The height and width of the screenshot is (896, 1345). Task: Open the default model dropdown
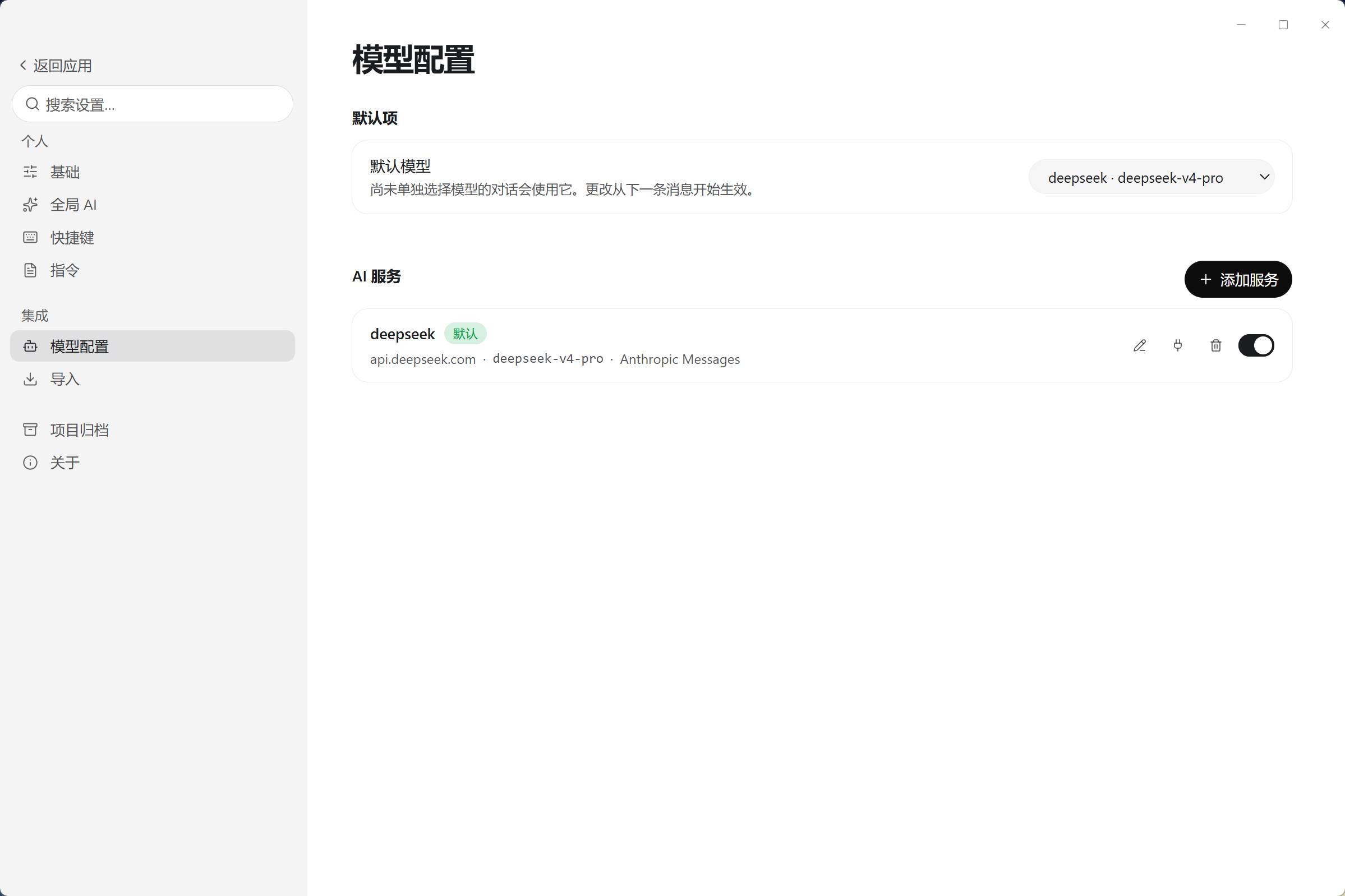coord(1151,177)
